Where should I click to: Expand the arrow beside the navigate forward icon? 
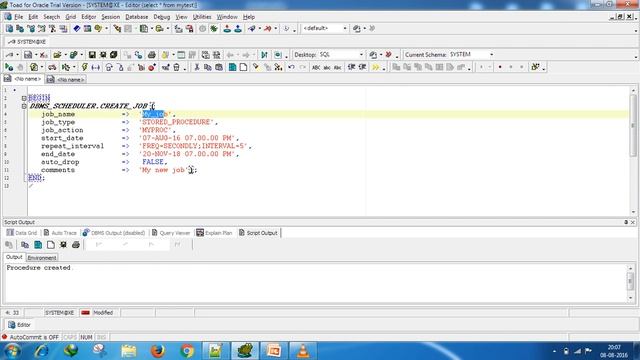[x=254, y=55]
